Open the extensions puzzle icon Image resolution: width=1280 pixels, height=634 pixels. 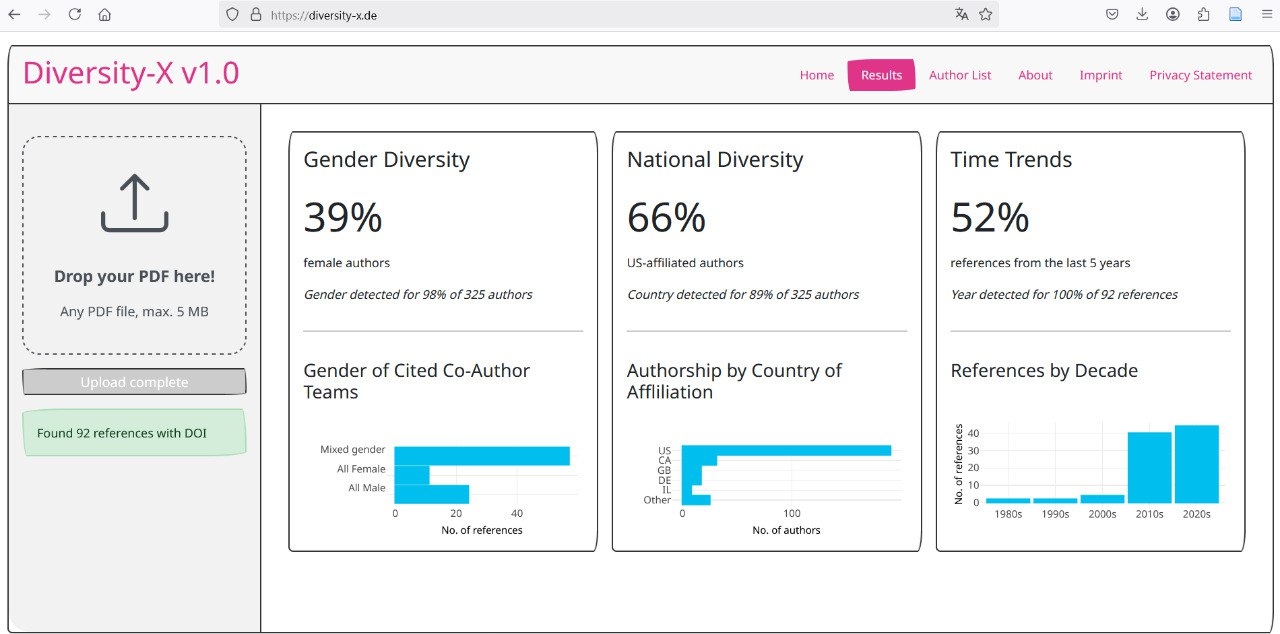pyautogui.click(x=1203, y=15)
